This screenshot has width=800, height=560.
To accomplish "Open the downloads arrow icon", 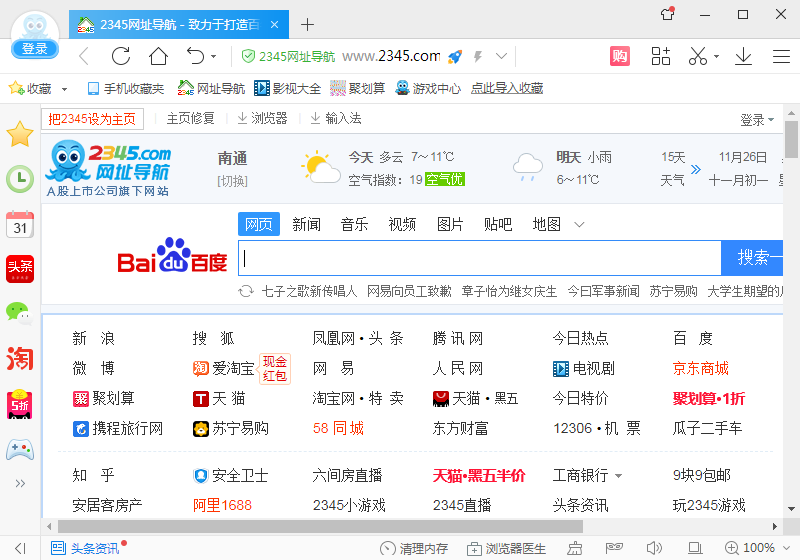I will (x=743, y=56).
